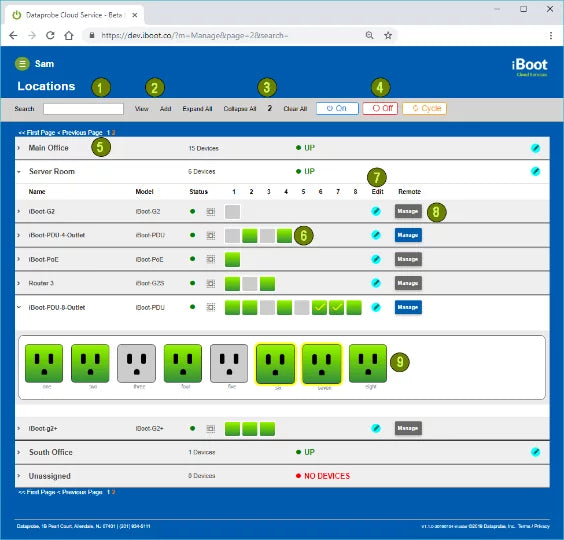Turn selected outlets On
The image size is (564, 540).
point(337,108)
